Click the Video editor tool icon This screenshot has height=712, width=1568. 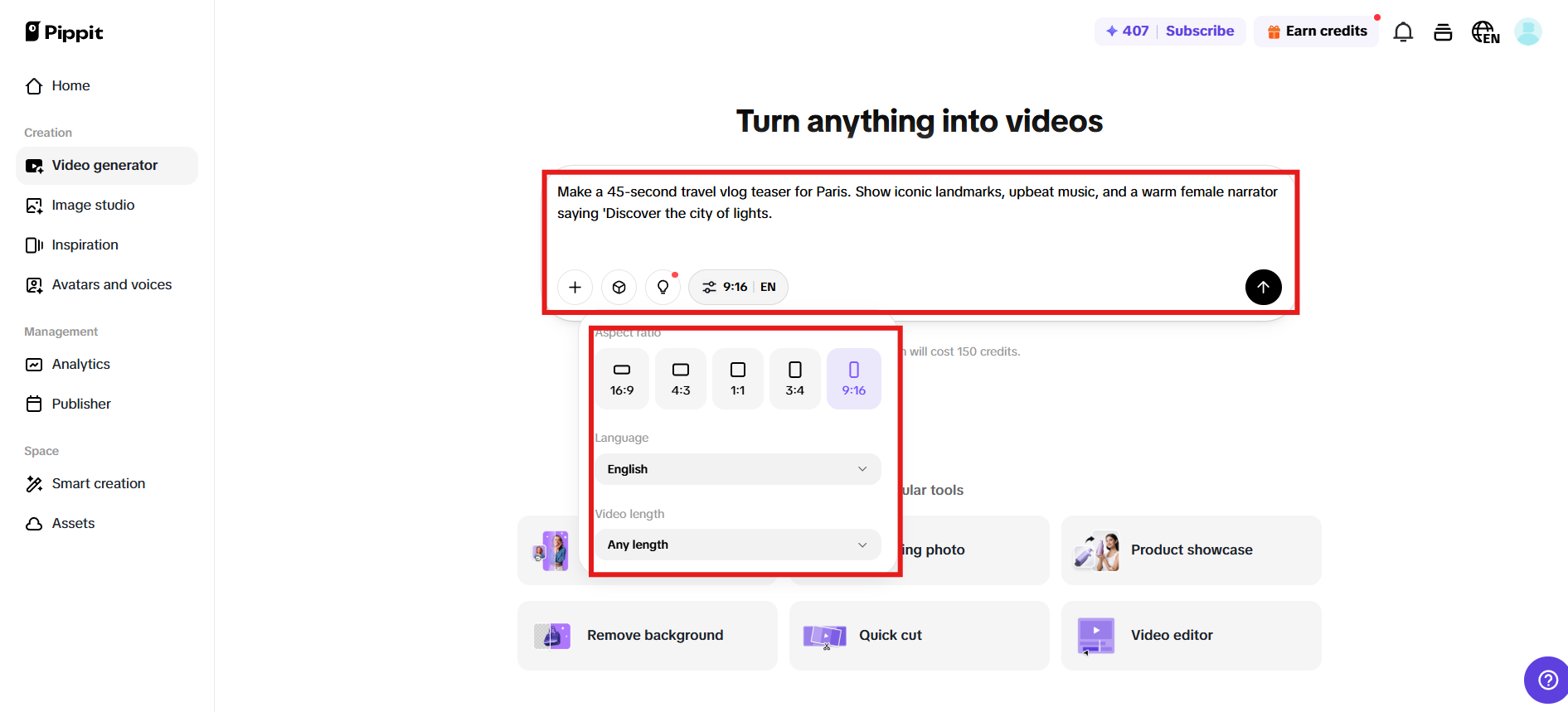click(x=1096, y=636)
